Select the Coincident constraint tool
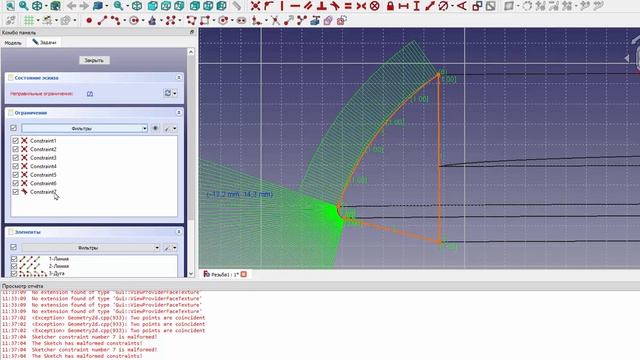This screenshot has height=360, width=640. coord(256,6)
